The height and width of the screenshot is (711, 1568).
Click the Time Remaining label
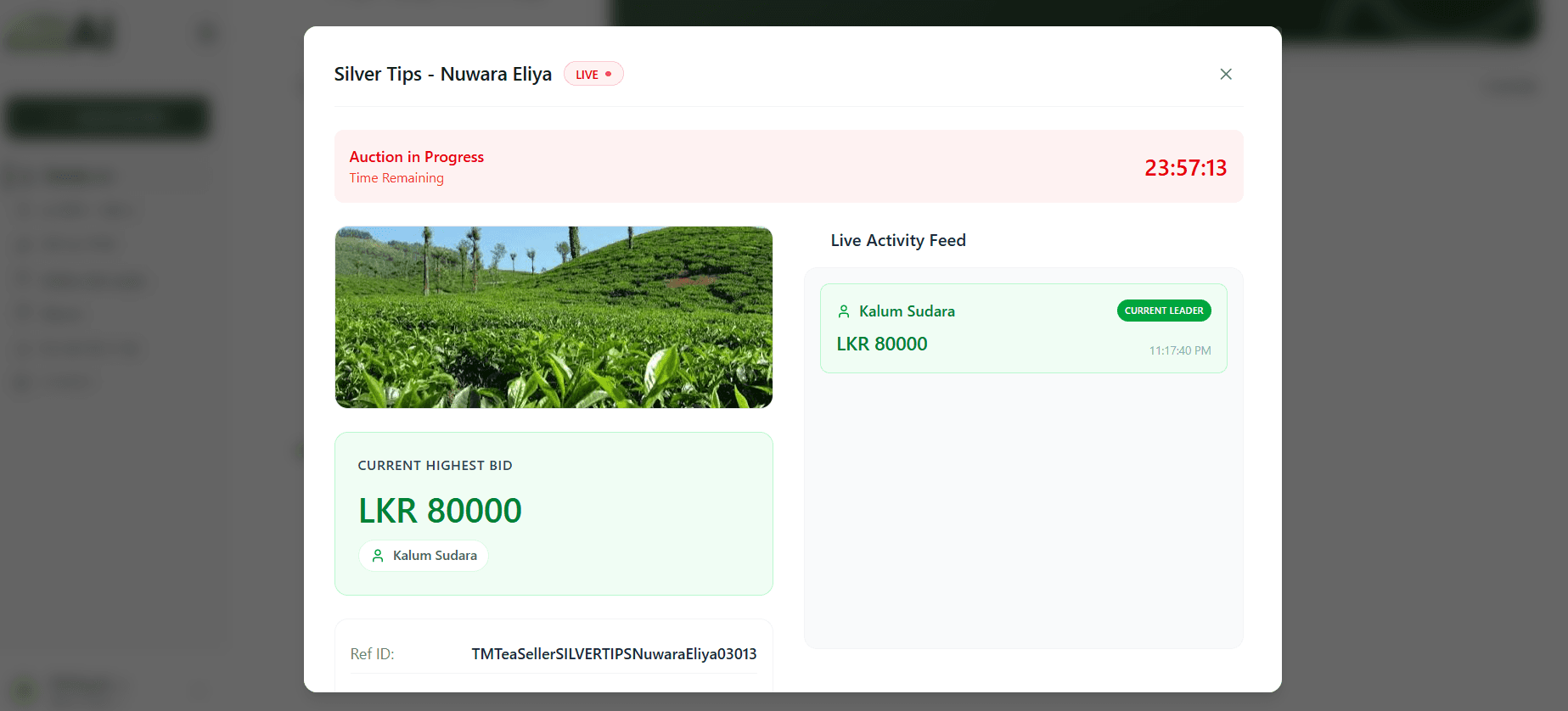point(396,178)
